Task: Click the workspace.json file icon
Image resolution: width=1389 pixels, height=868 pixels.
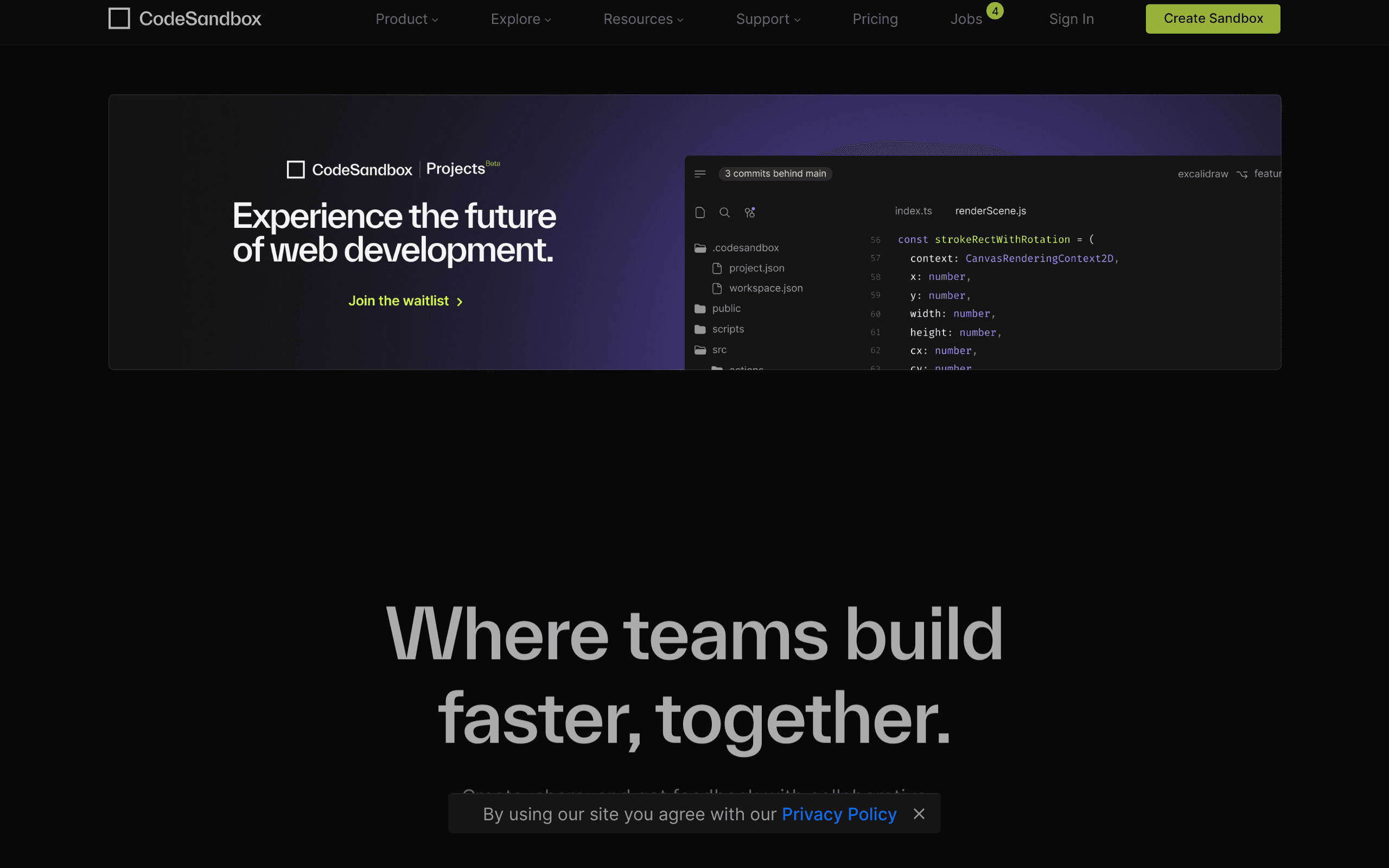Action: (x=717, y=288)
